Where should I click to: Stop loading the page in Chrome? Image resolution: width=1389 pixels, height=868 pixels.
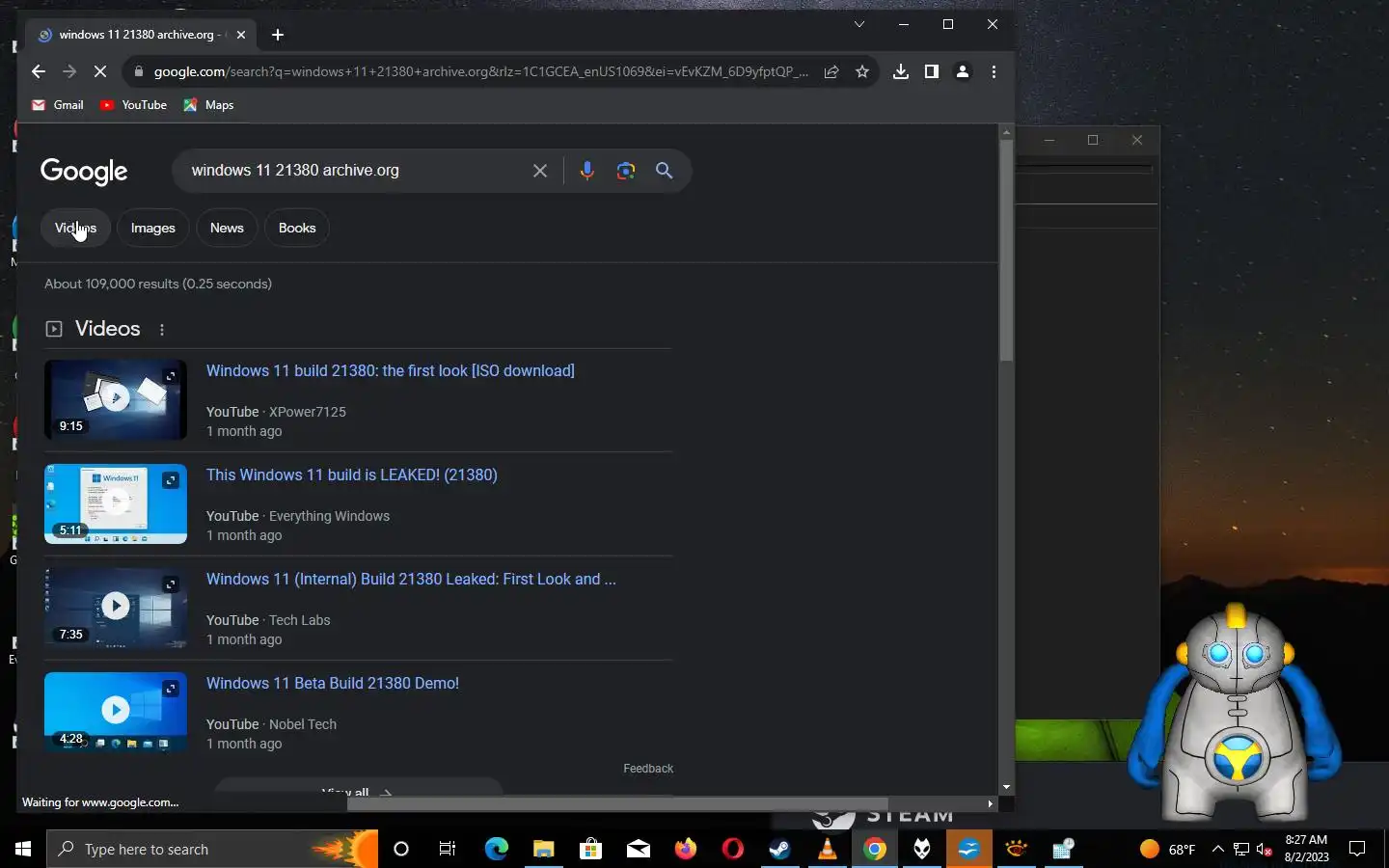101,71
